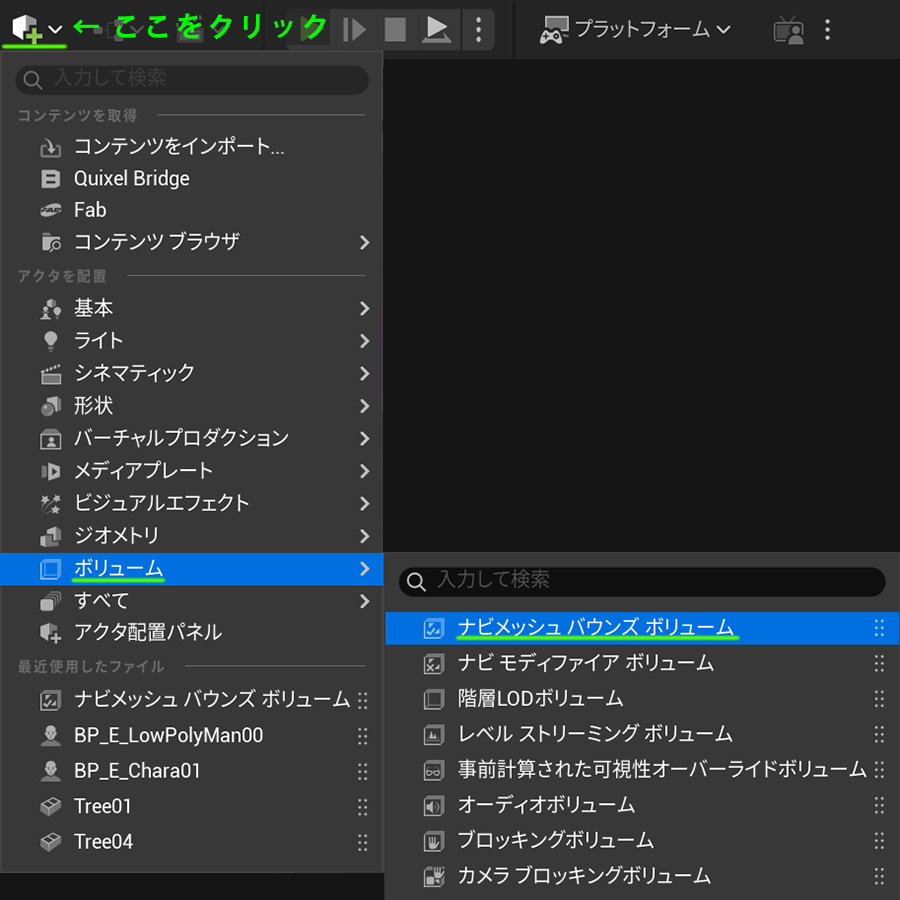Viewport: 900px width, 900px height.
Task: Click the Eject play icon in toolbar
Action: (x=436, y=29)
